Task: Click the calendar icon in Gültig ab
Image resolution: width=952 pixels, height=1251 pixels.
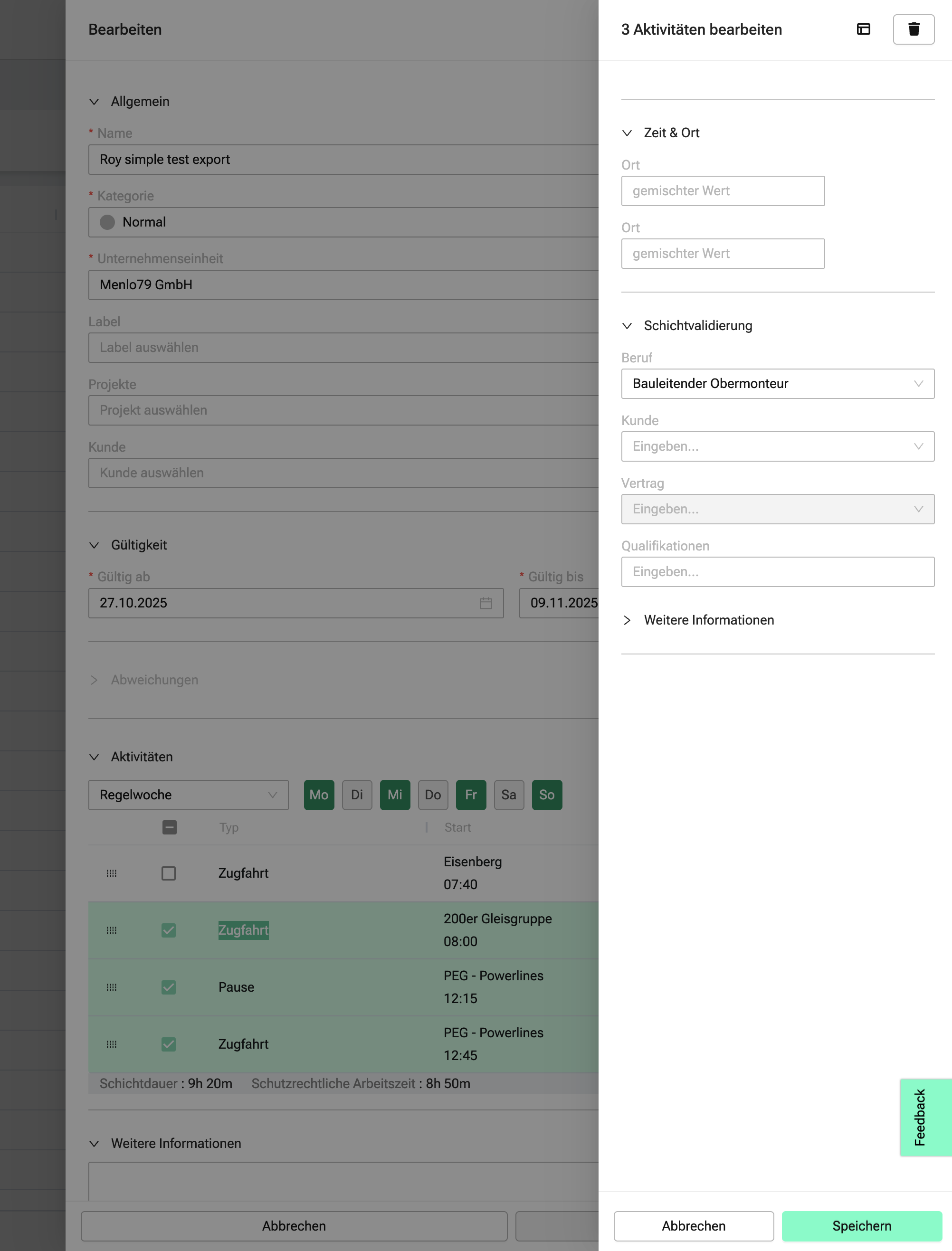Action: click(486, 603)
